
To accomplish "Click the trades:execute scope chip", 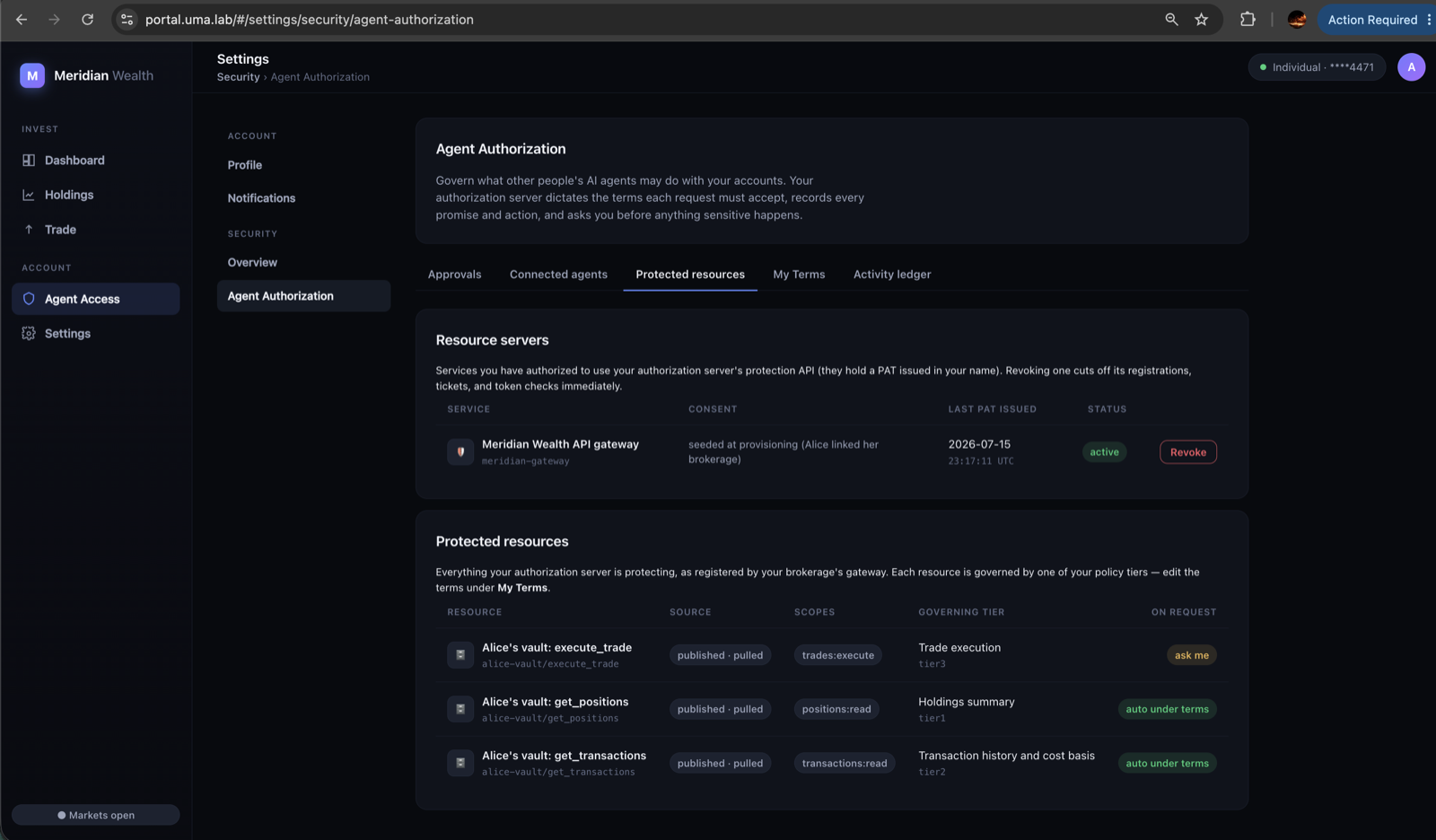I will pyautogui.click(x=838, y=655).
